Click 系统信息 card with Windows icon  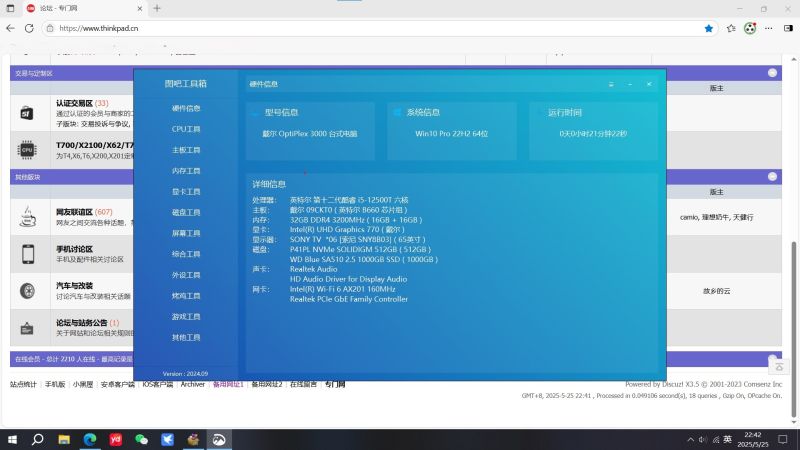[452, 131]
